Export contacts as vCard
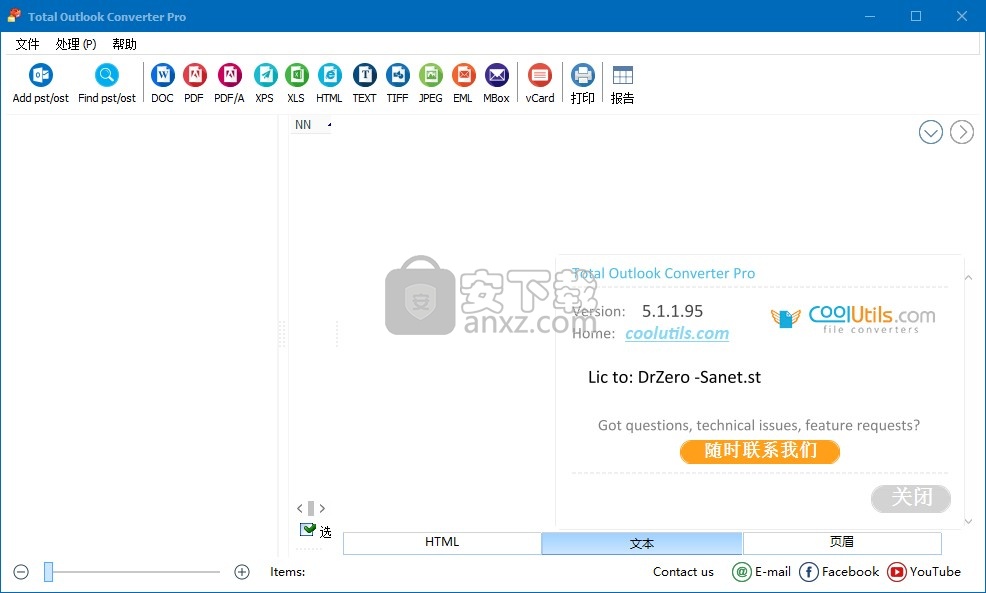 pos(540,84)
